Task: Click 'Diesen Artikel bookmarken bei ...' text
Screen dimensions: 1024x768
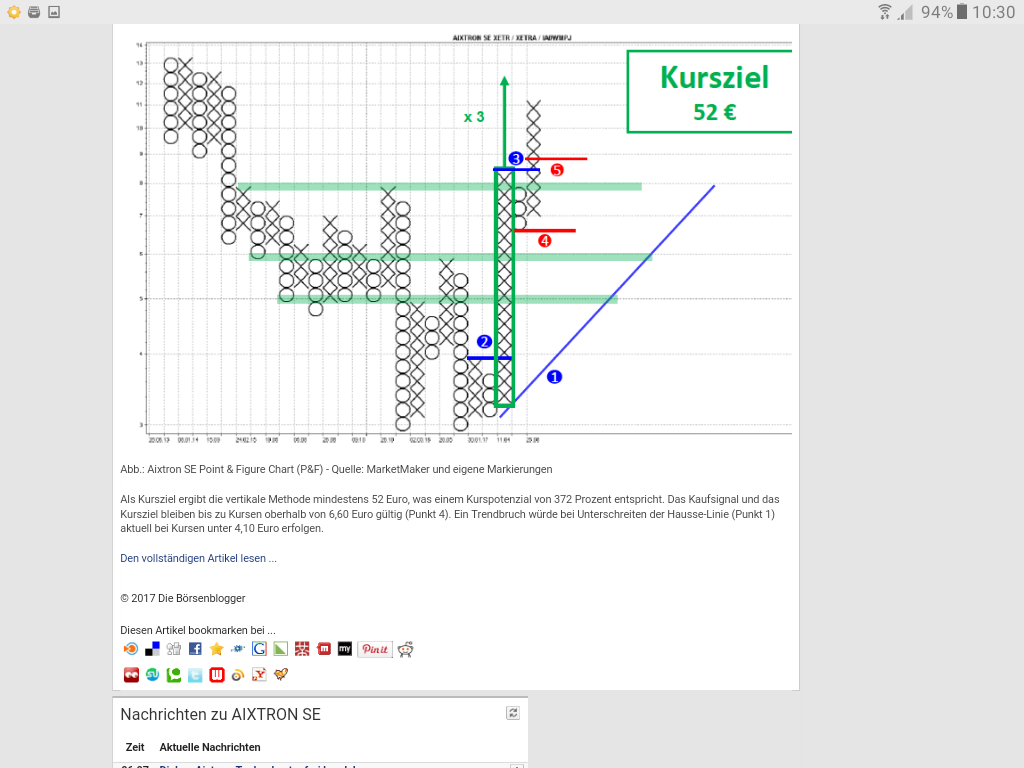Action: pyautogui.click(x=198, y=630)
